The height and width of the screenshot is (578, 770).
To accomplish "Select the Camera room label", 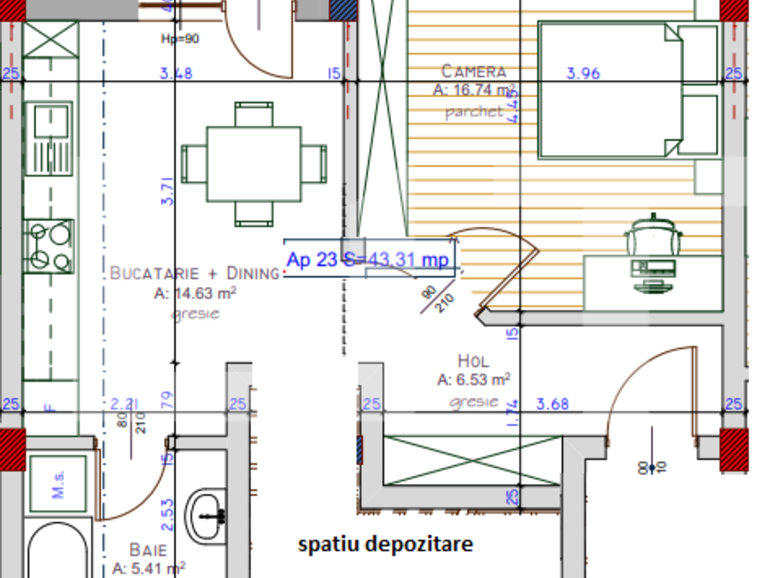I will (x=474, y=72).
